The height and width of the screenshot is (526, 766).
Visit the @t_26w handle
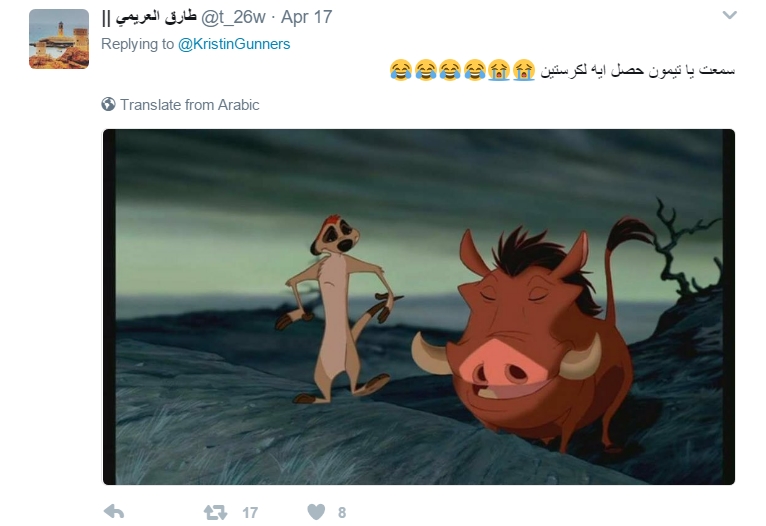[233, 17]
